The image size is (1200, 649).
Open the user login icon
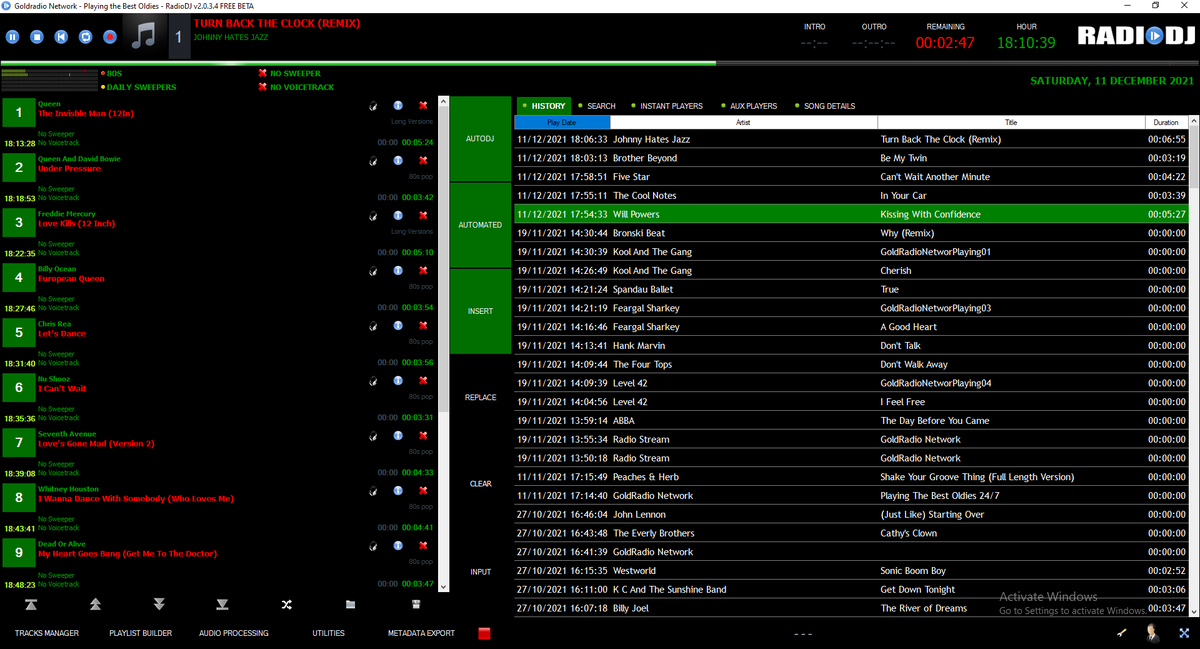pos(1153,632)
